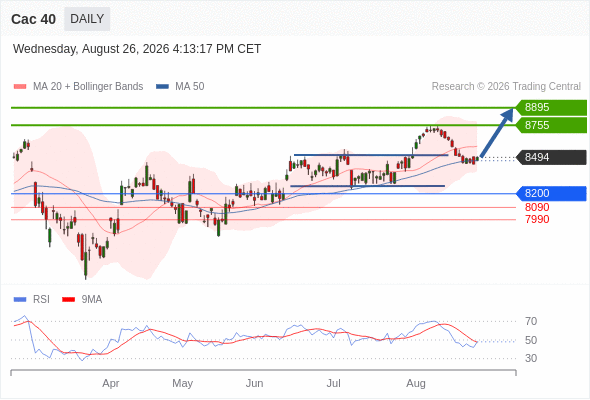Click the blue upward trend arrow
The width and height of the screenshot is (590, 400).
click(x=497, y=132)
